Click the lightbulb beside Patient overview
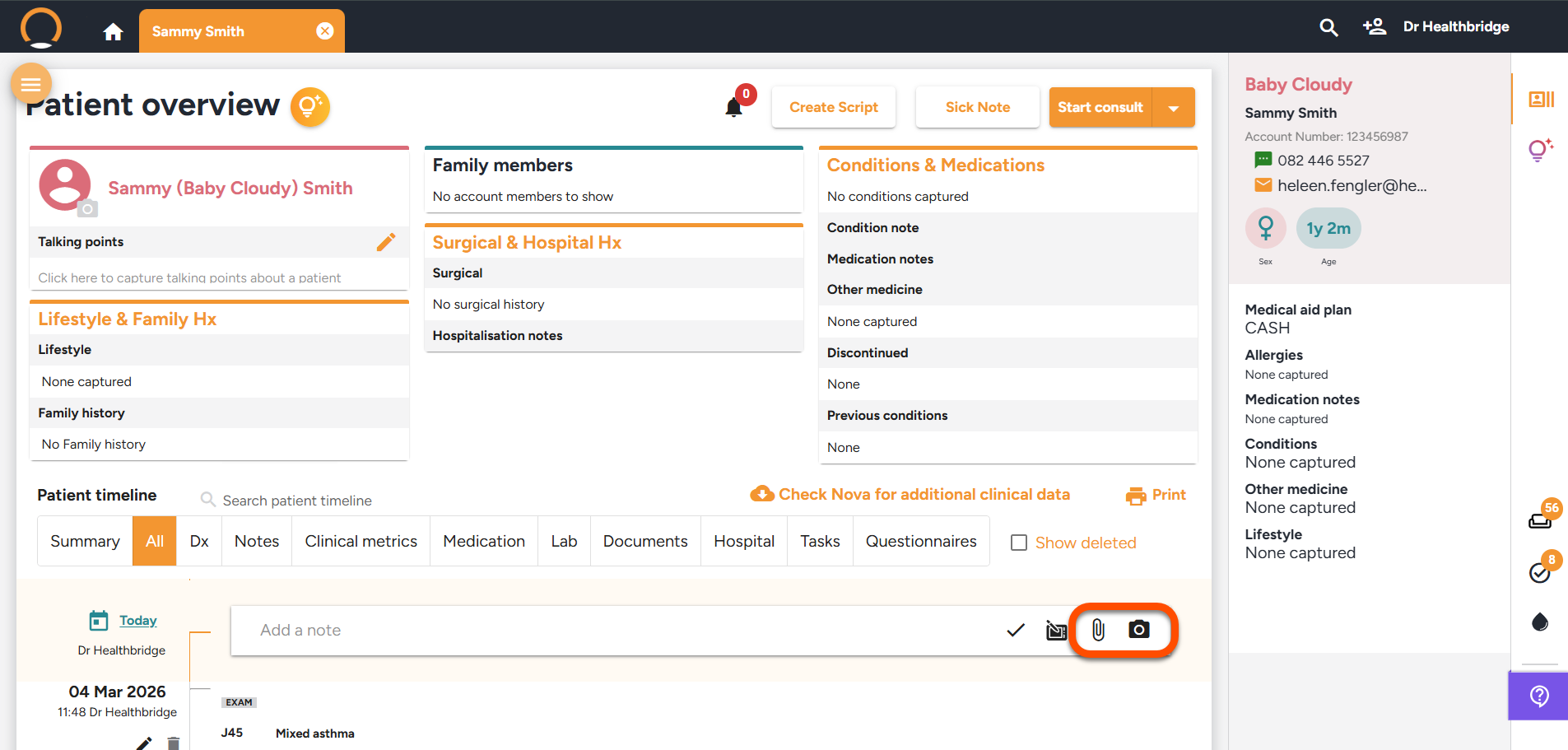This screenshot has height=750, width=1568. [310, 107]
